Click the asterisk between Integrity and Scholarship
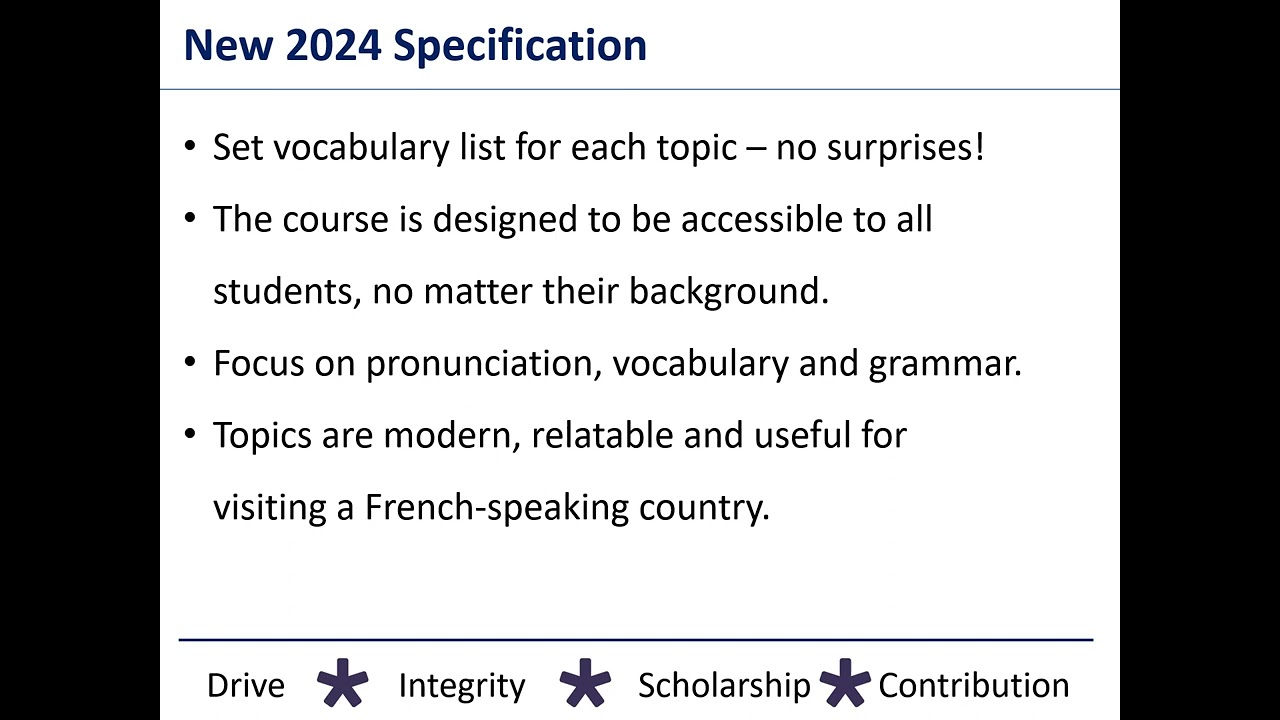1280x720 pixels. pyautogui.click(x=585, y=683)
